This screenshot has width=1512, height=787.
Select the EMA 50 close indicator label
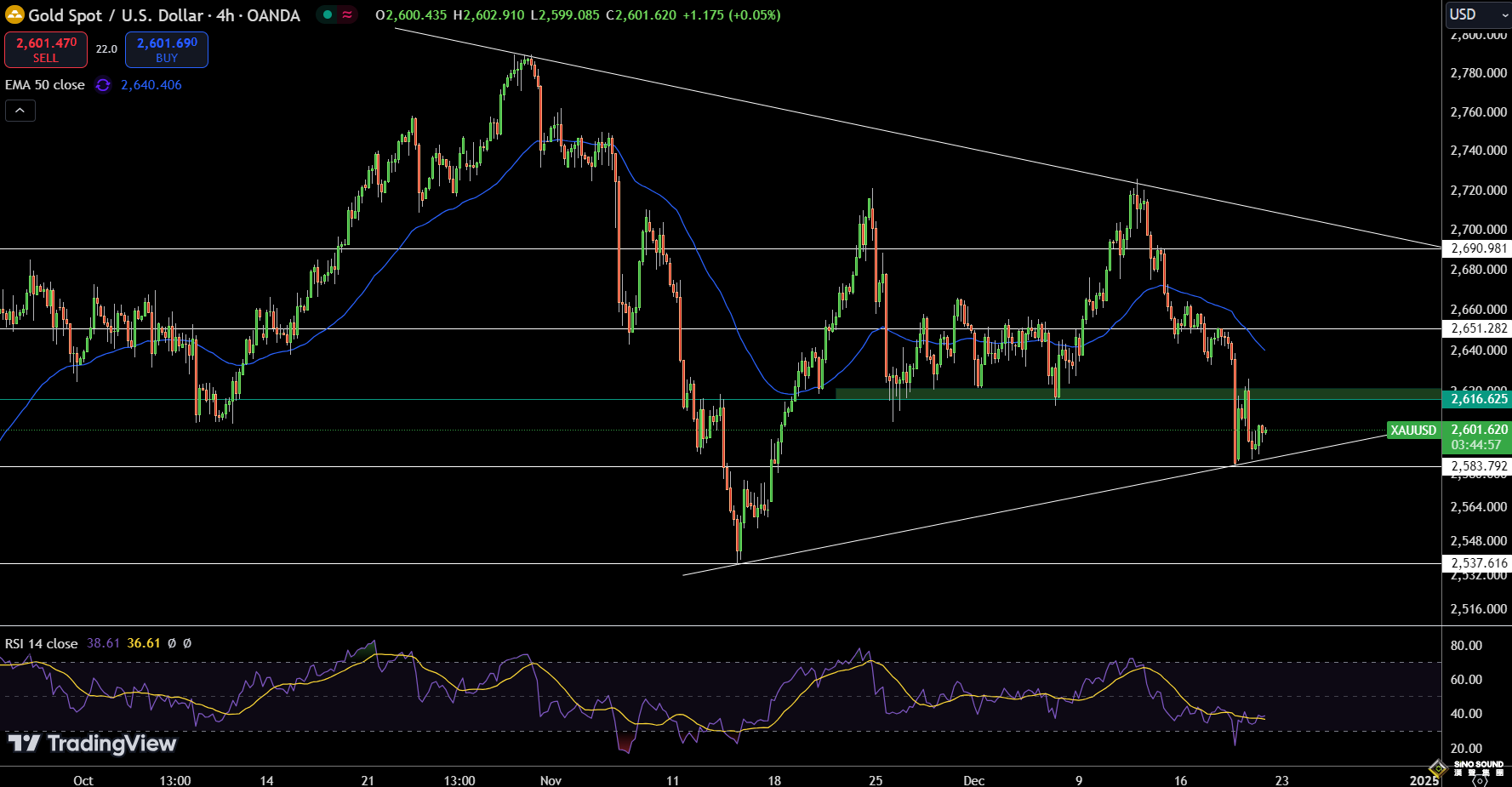click(x=45, y=85)
